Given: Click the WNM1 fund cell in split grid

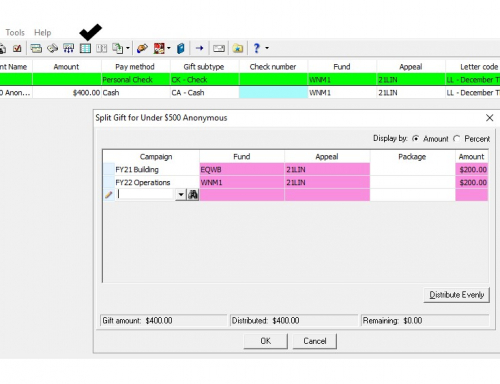Looking at the screenshot, I should (x=242, y=182).
